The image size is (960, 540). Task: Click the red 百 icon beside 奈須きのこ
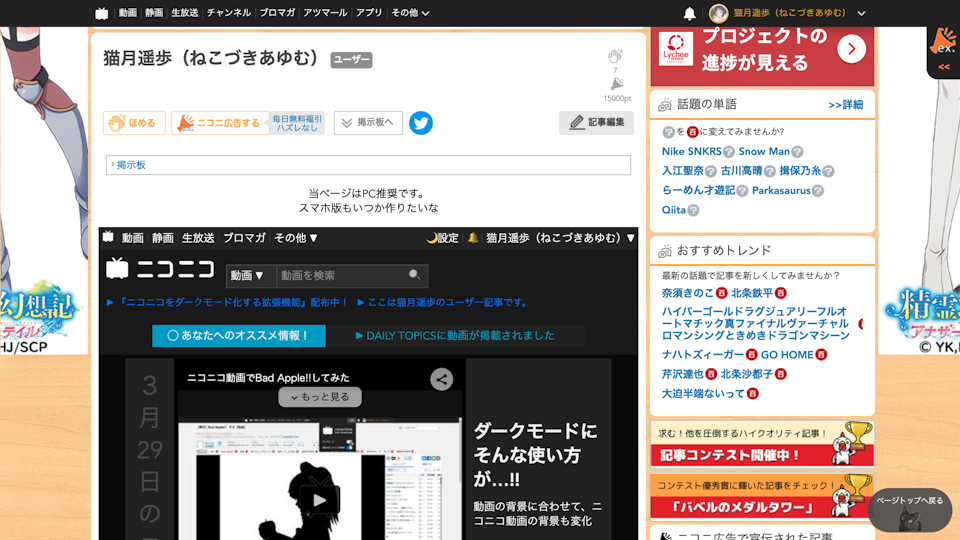tap(722, 293)
